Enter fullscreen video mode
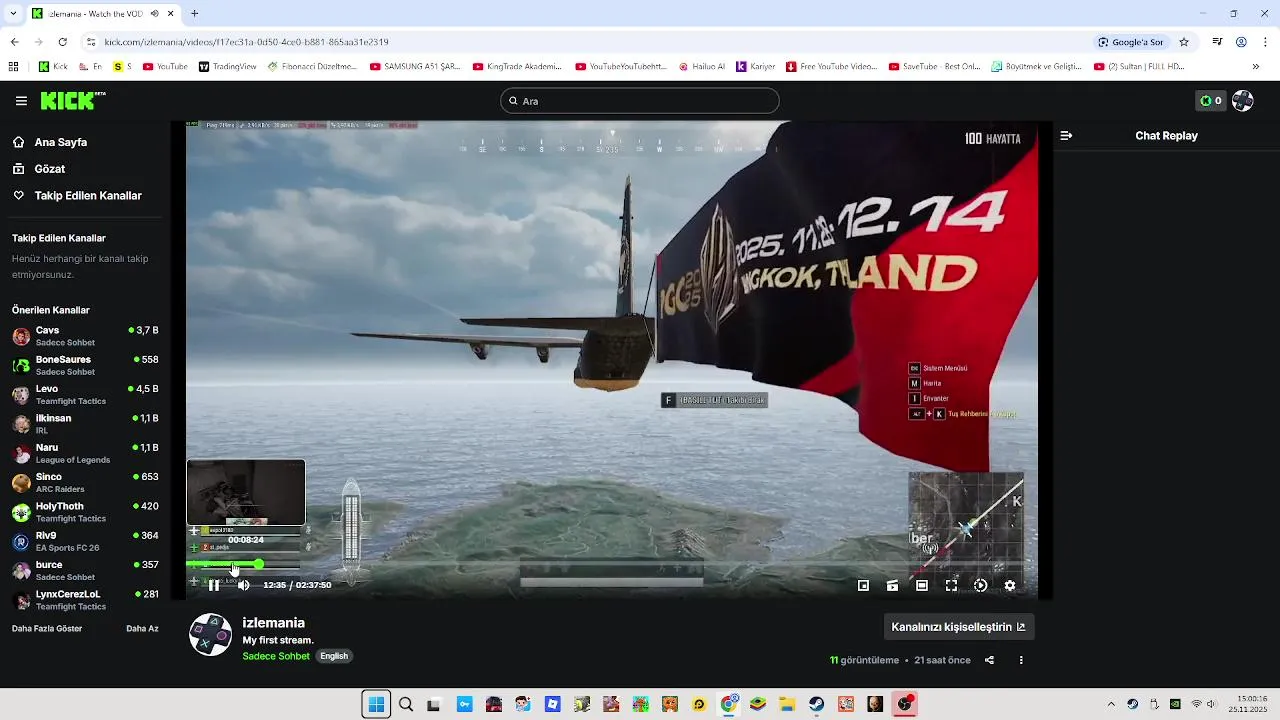 (951, 586)
